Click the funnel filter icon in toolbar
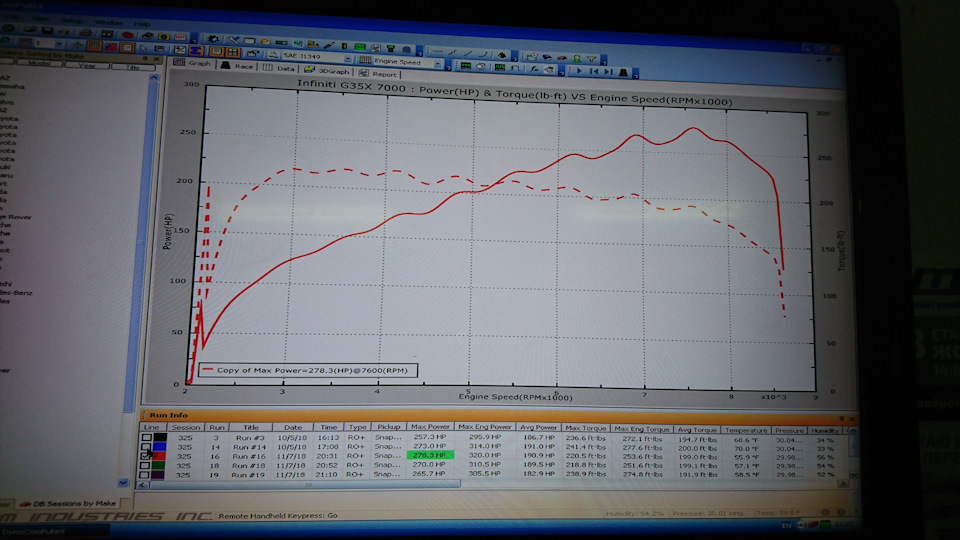 tap(591, 59)
